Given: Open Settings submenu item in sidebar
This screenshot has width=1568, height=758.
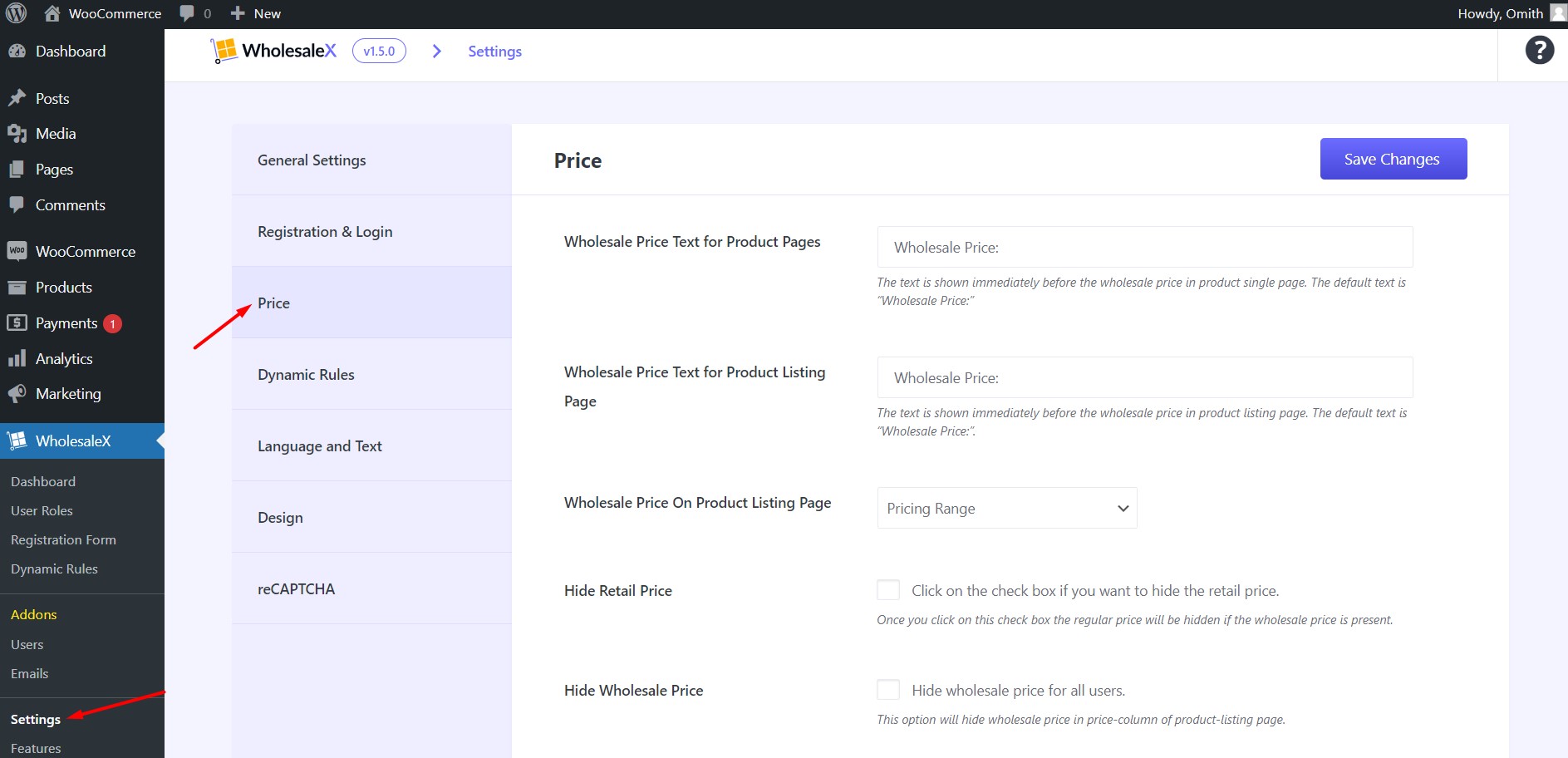Looking at the screenshot, I should click(35, 719).
